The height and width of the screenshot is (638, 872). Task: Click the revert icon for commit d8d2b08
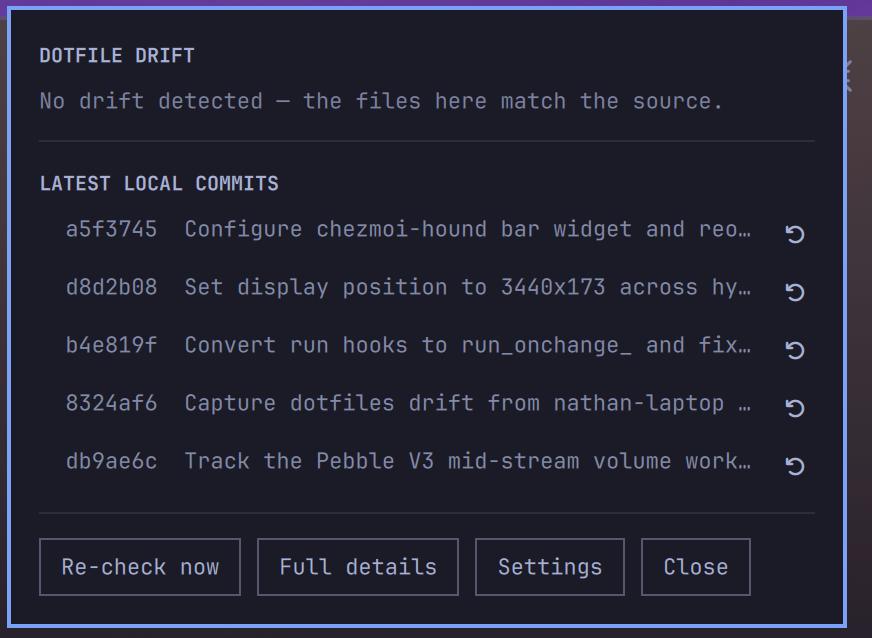(x=795, y=291)
